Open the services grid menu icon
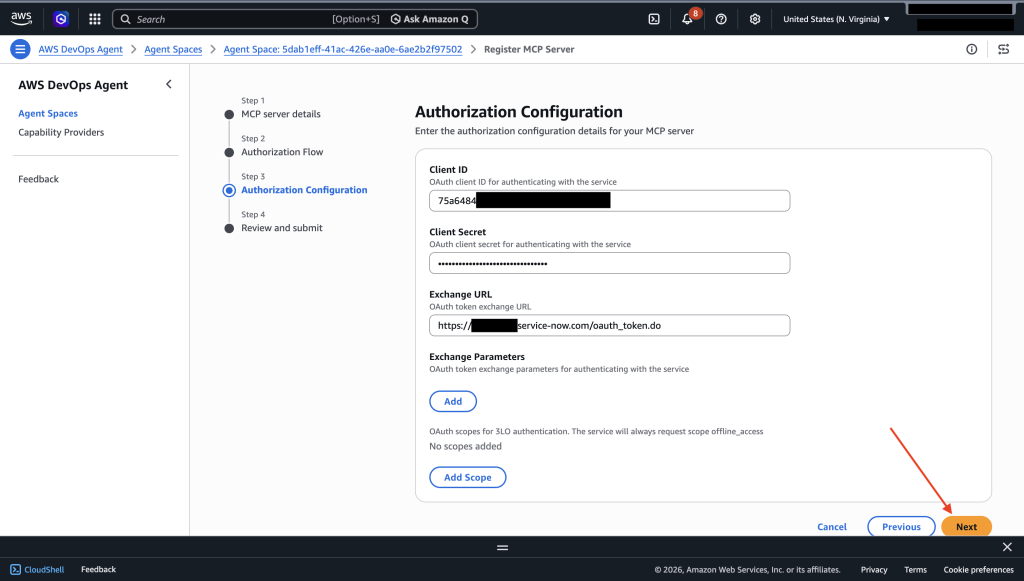1024x581 pixels. 95,19
